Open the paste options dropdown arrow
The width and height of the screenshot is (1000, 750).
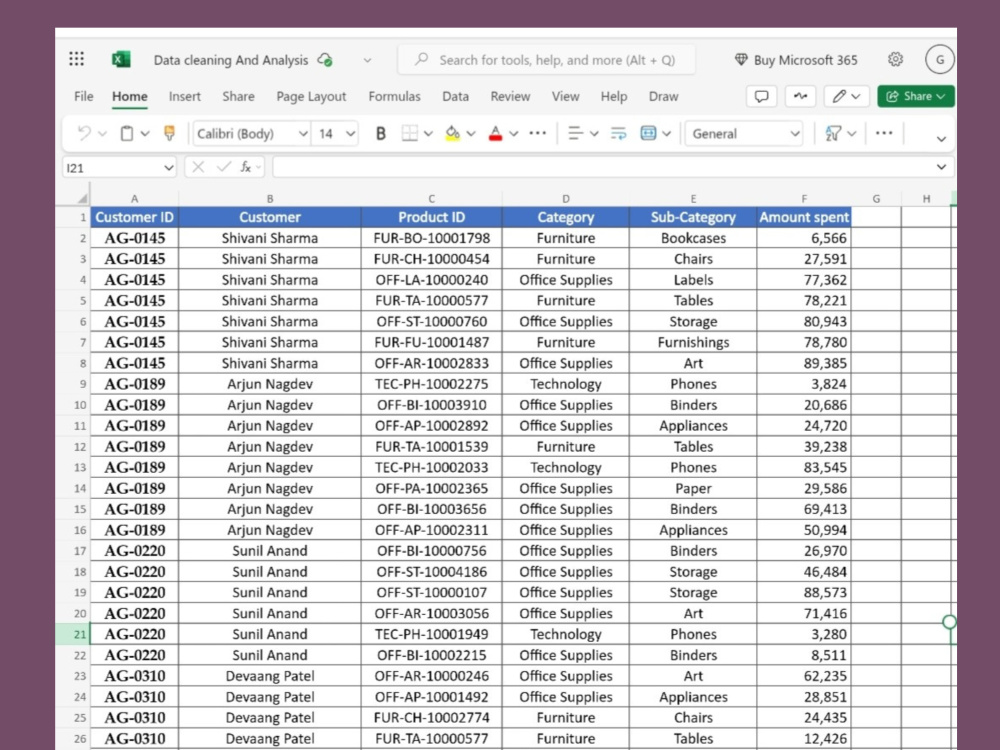[x=145, y=133]
